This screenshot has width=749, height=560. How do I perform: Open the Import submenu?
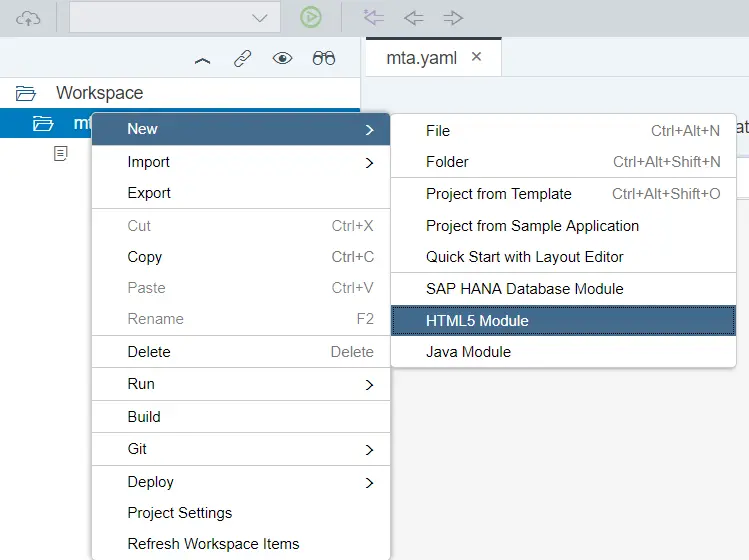pos(241,162)
